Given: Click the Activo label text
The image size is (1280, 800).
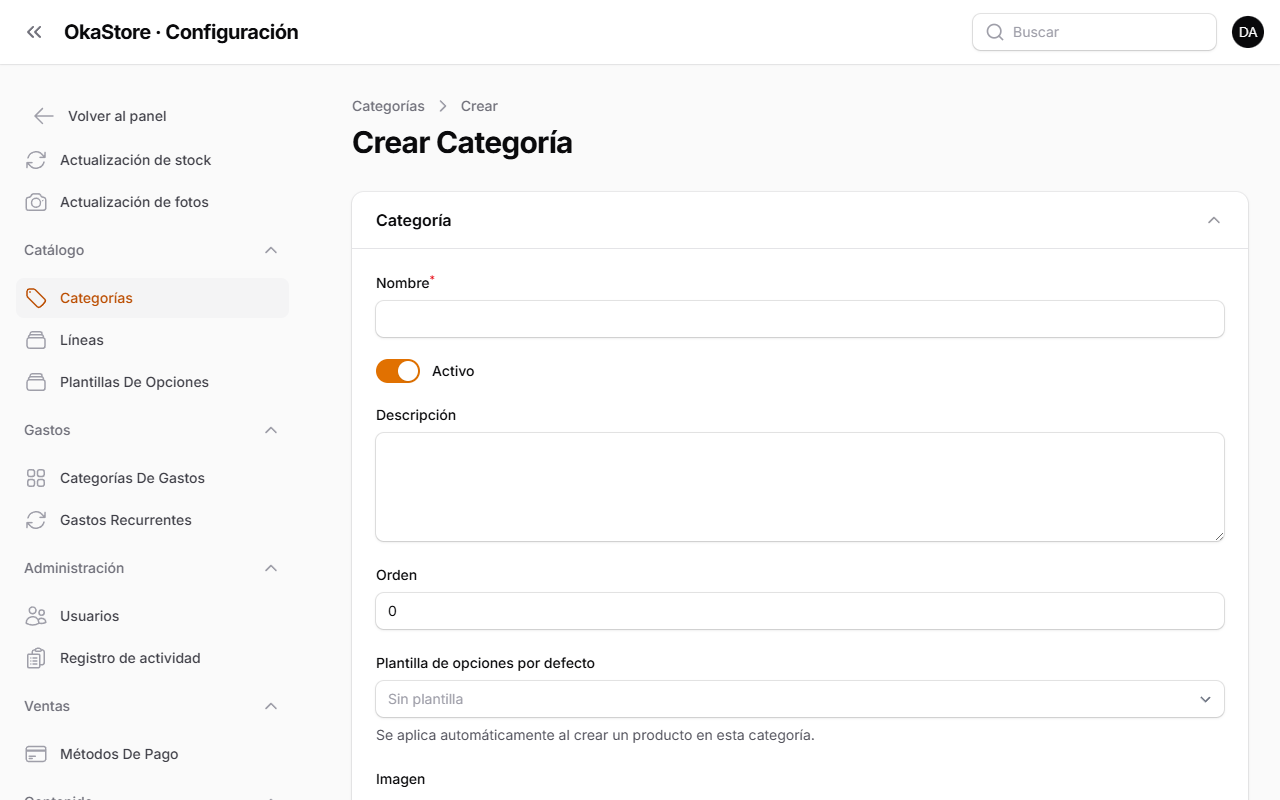Looking at the screenshot, I should (x=453, y=371).
